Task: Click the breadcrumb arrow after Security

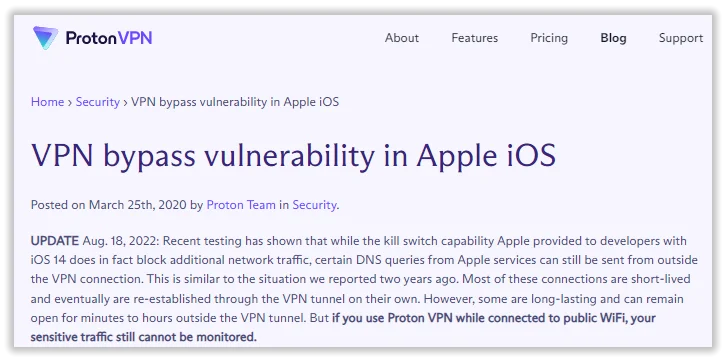Action: (125, 102)
